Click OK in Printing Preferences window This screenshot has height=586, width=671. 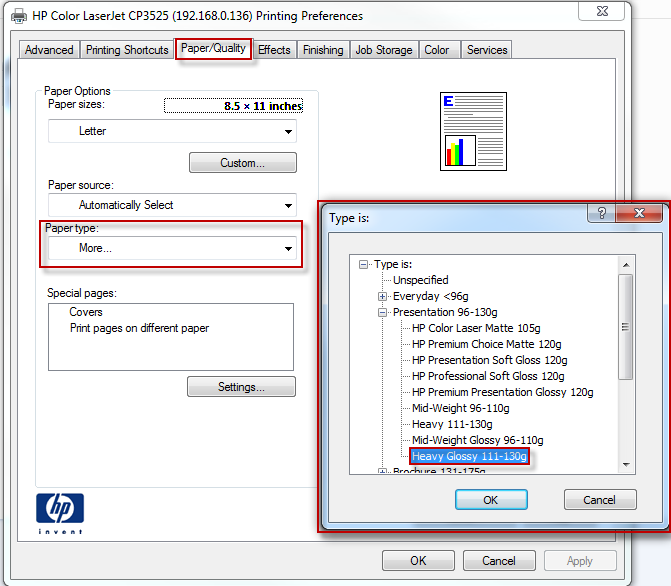tap(418, 560)
